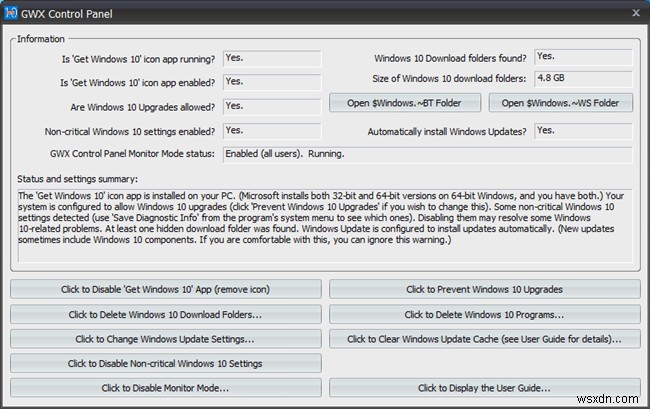Image resolution: width=650 pixels, height=409 pixels.
Task: Click the 'Automatically install Windows Updates?' label
Action: 447,132
